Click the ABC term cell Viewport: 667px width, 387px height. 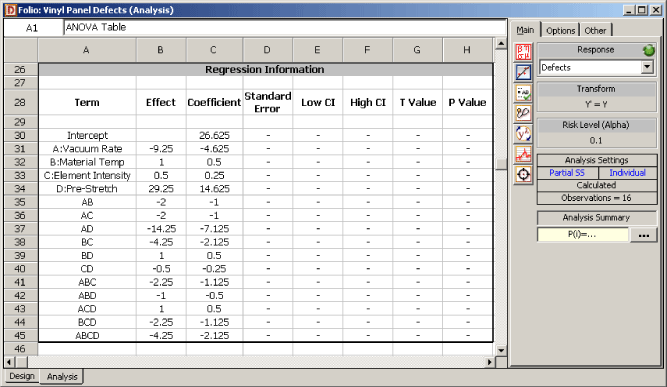click(87, 282)
